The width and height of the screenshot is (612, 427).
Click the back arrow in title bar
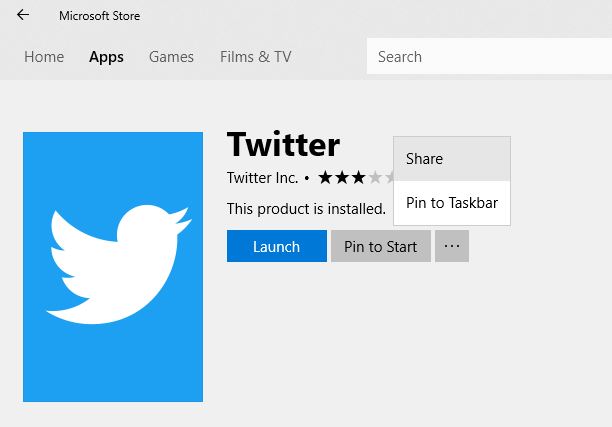tap(23, 15)
